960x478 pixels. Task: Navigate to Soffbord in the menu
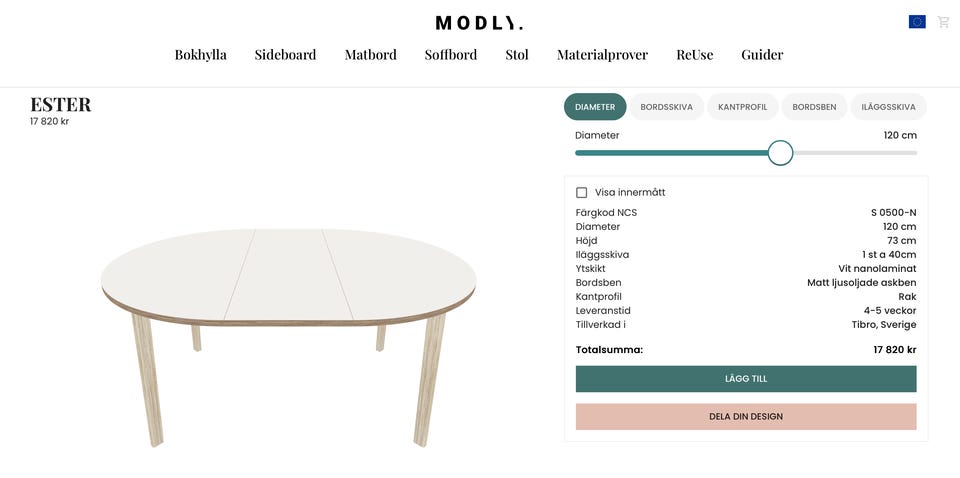pos(450,55)
